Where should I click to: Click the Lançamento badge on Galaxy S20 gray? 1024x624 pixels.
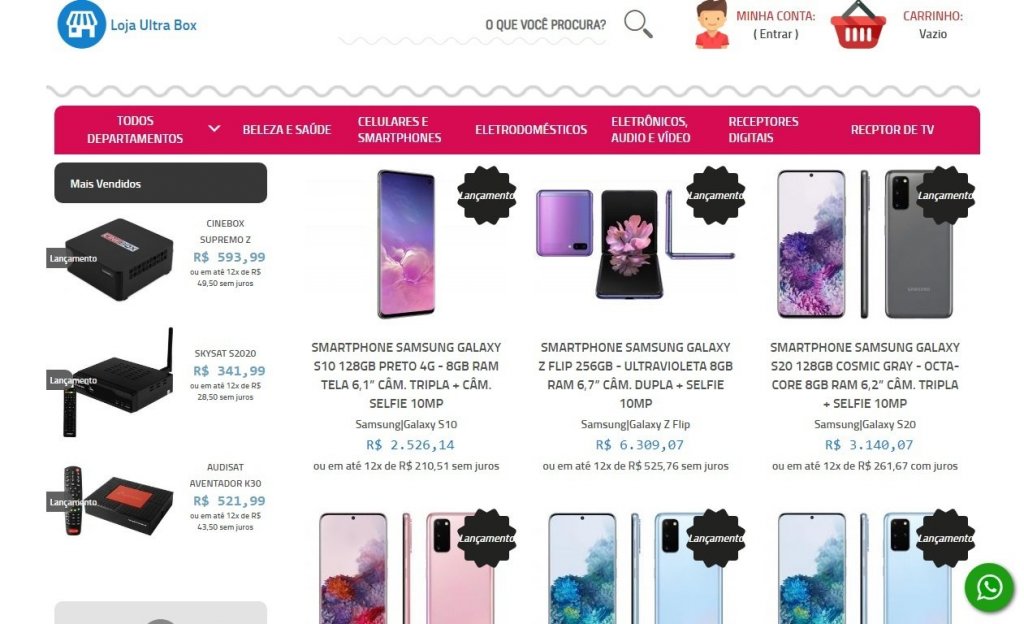click(945, 195)
